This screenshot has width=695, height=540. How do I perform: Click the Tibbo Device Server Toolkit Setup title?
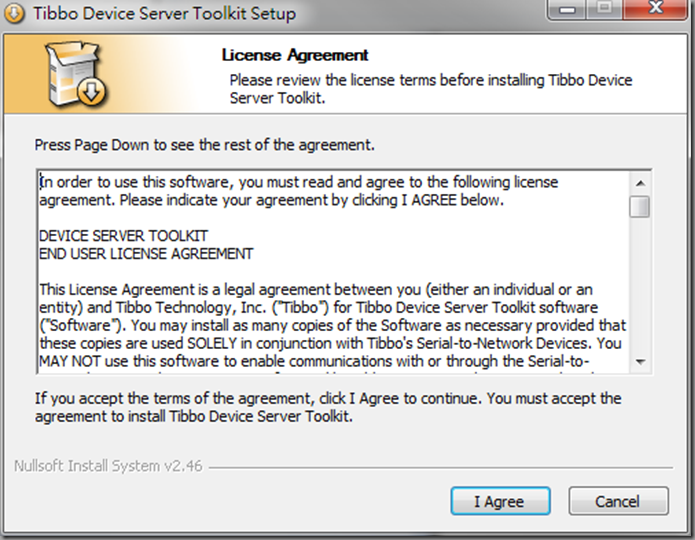[164, 13]
